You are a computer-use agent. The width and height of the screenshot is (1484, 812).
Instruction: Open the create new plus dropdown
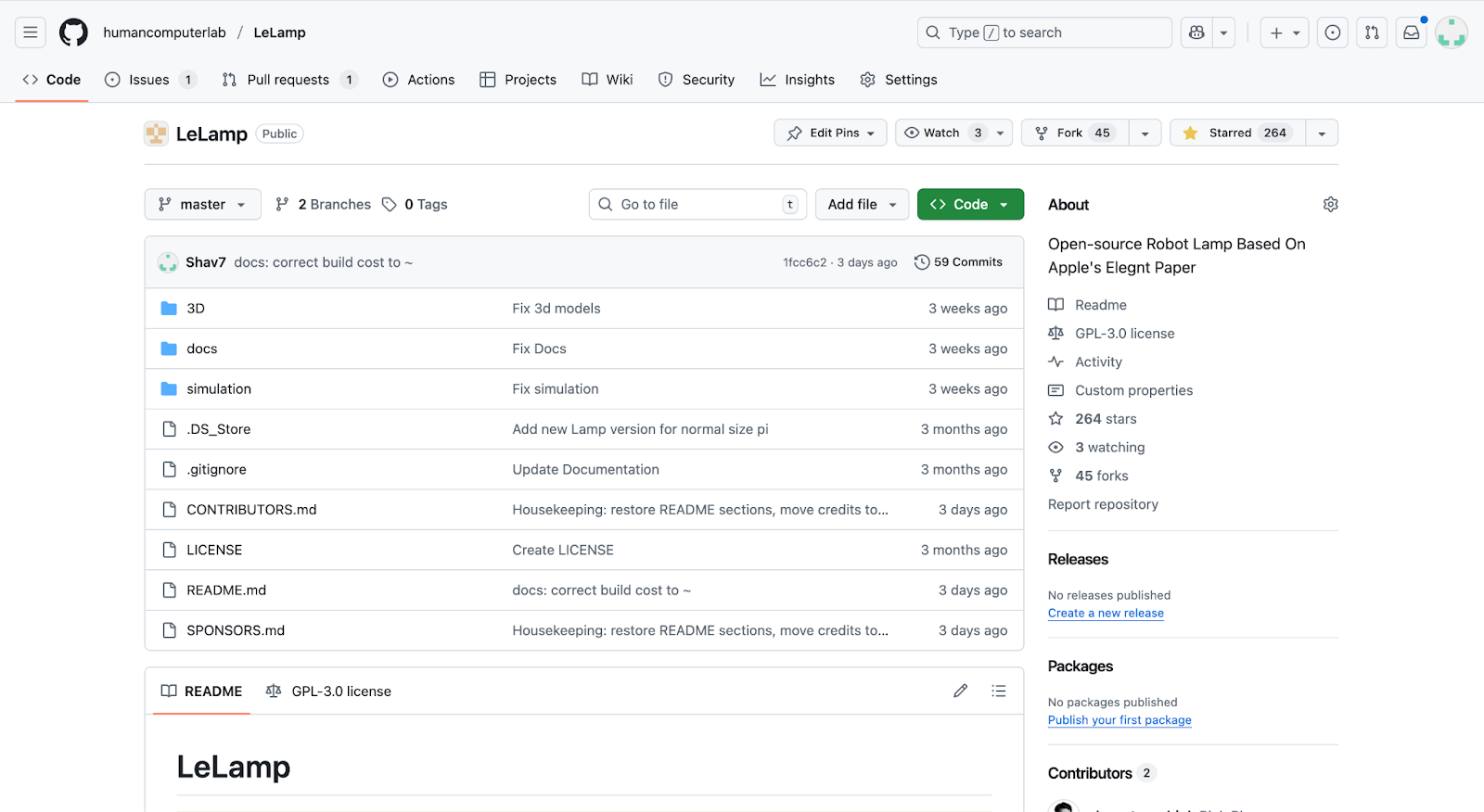[1285, 32]
